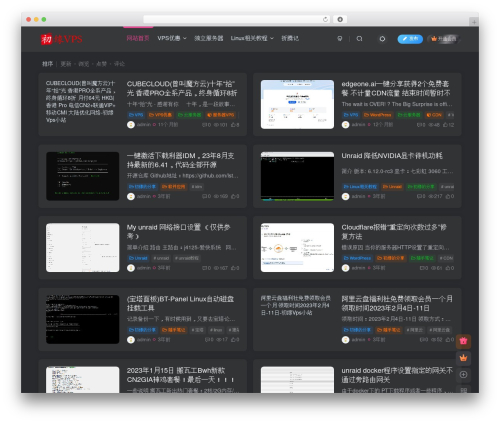Click the orange crown floating button
Screen dimensions: 500x423
click(463, 358)
